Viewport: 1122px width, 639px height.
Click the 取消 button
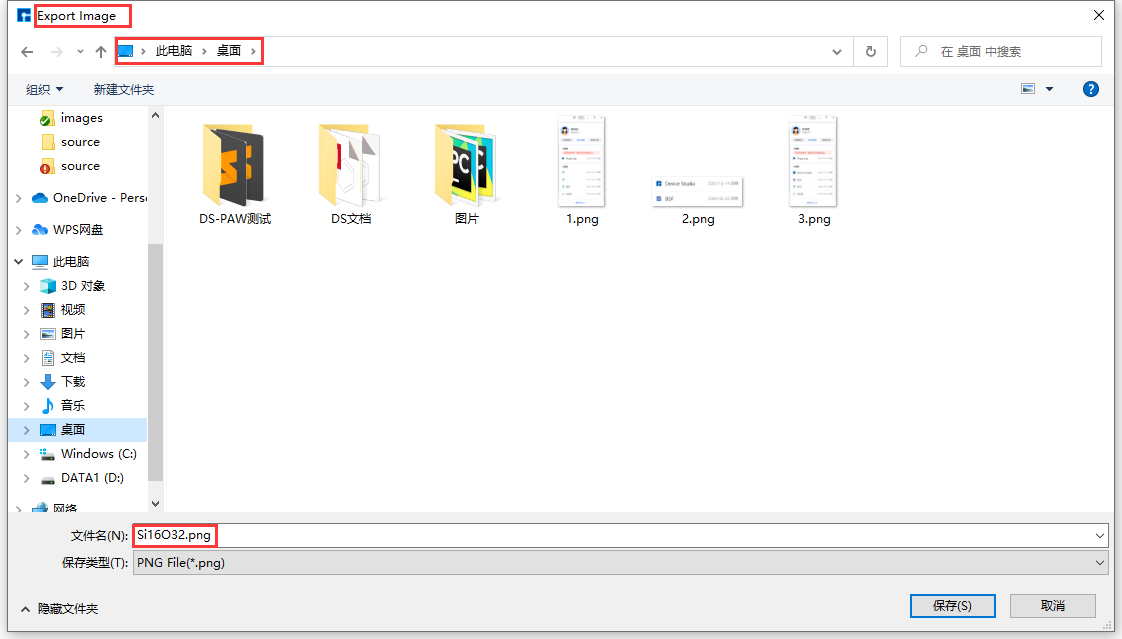(x=1053, y=605)
